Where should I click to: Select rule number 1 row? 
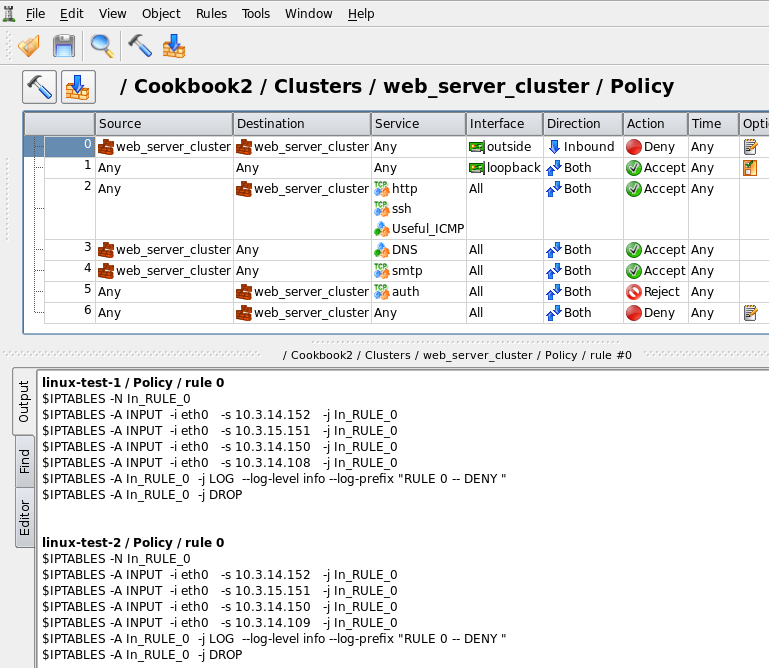(x=69, y=168)
